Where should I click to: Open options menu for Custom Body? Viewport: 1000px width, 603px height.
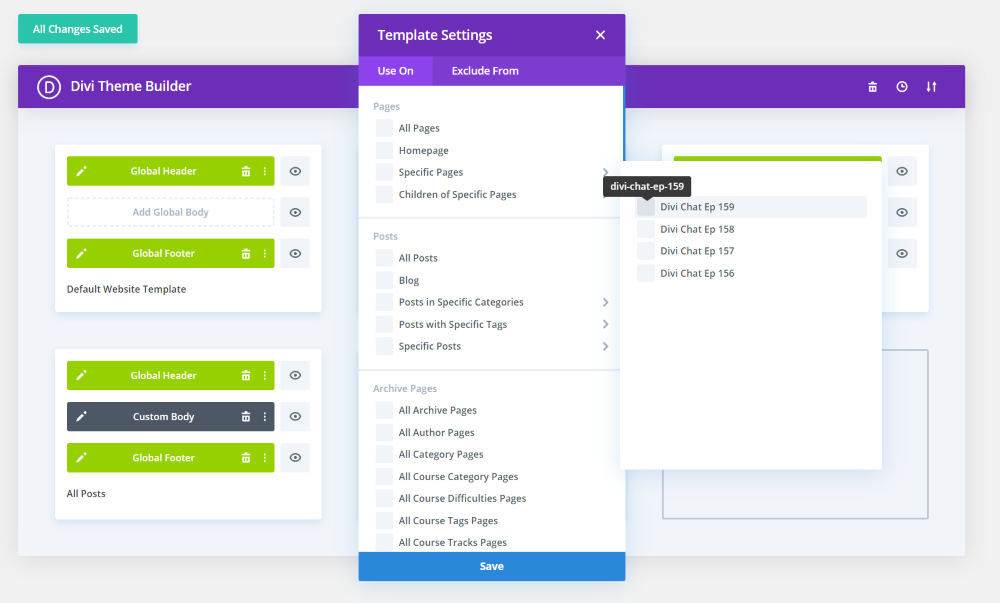[265, 416]
